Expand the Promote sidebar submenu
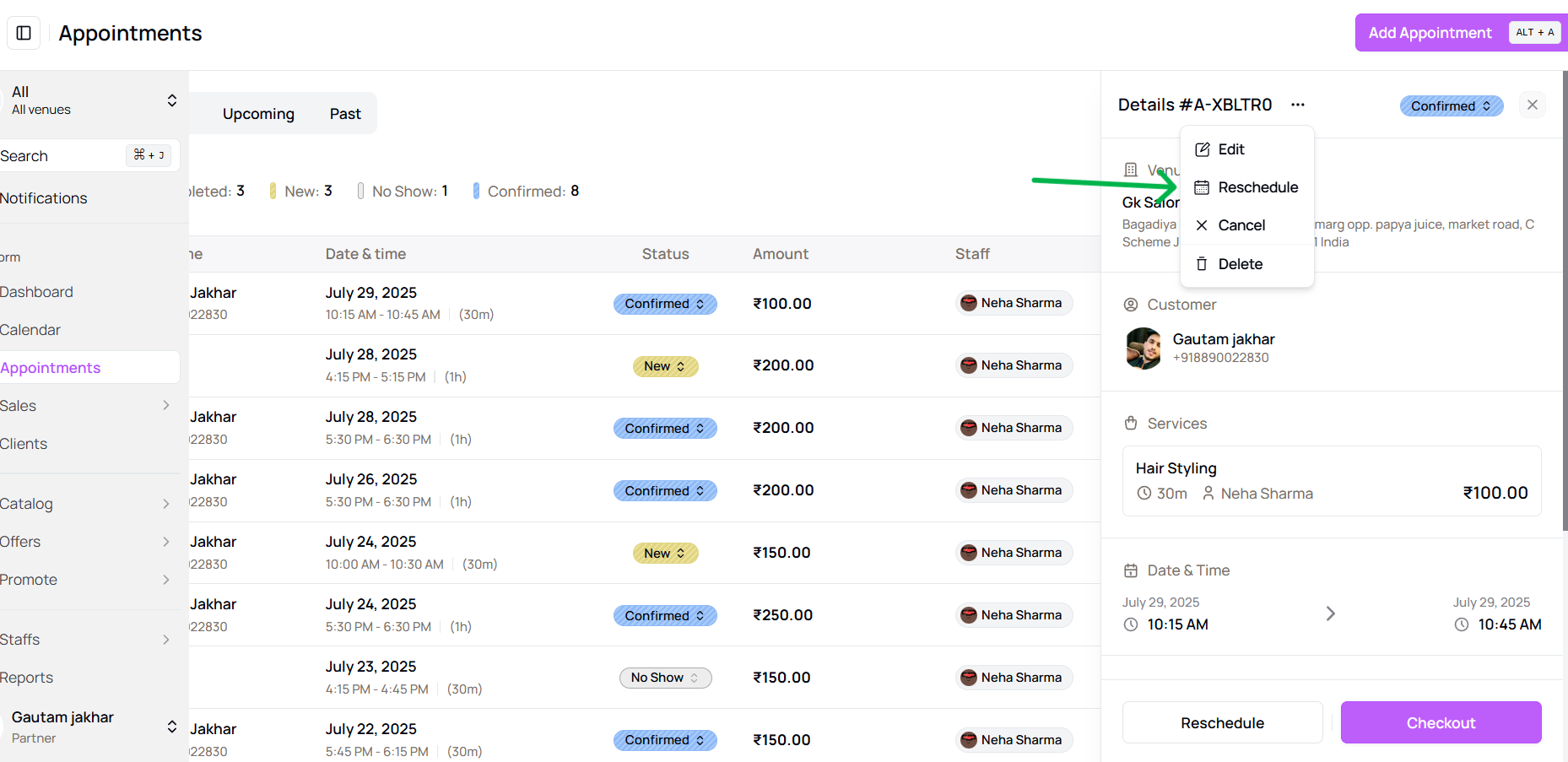Screen dimensions: 1568x762 (166, 580)
